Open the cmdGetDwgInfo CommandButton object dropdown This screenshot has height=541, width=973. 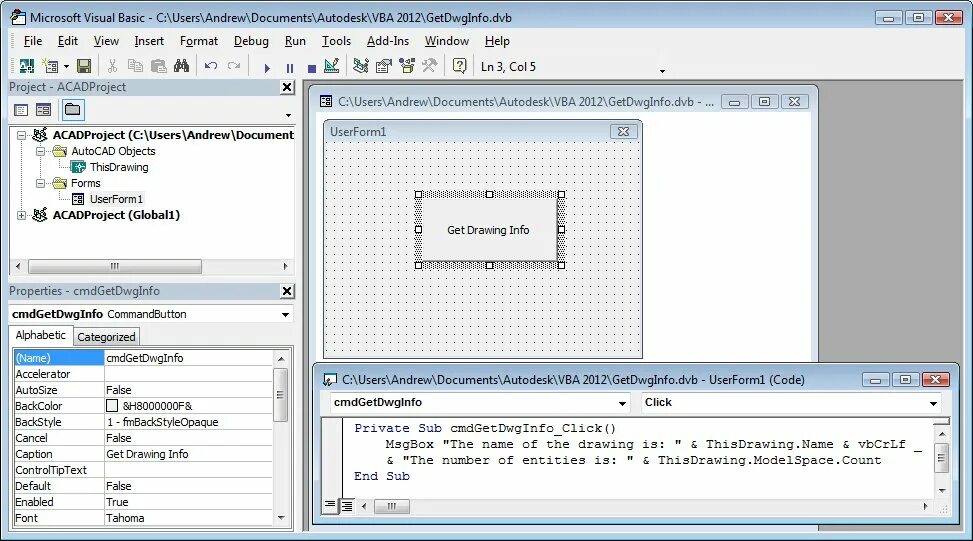pos(285,315)
